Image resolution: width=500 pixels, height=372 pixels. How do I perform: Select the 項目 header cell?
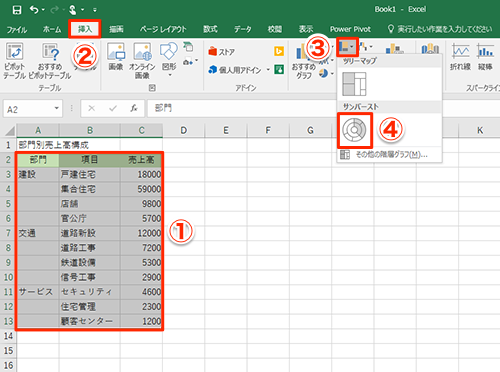click(90, 160)
